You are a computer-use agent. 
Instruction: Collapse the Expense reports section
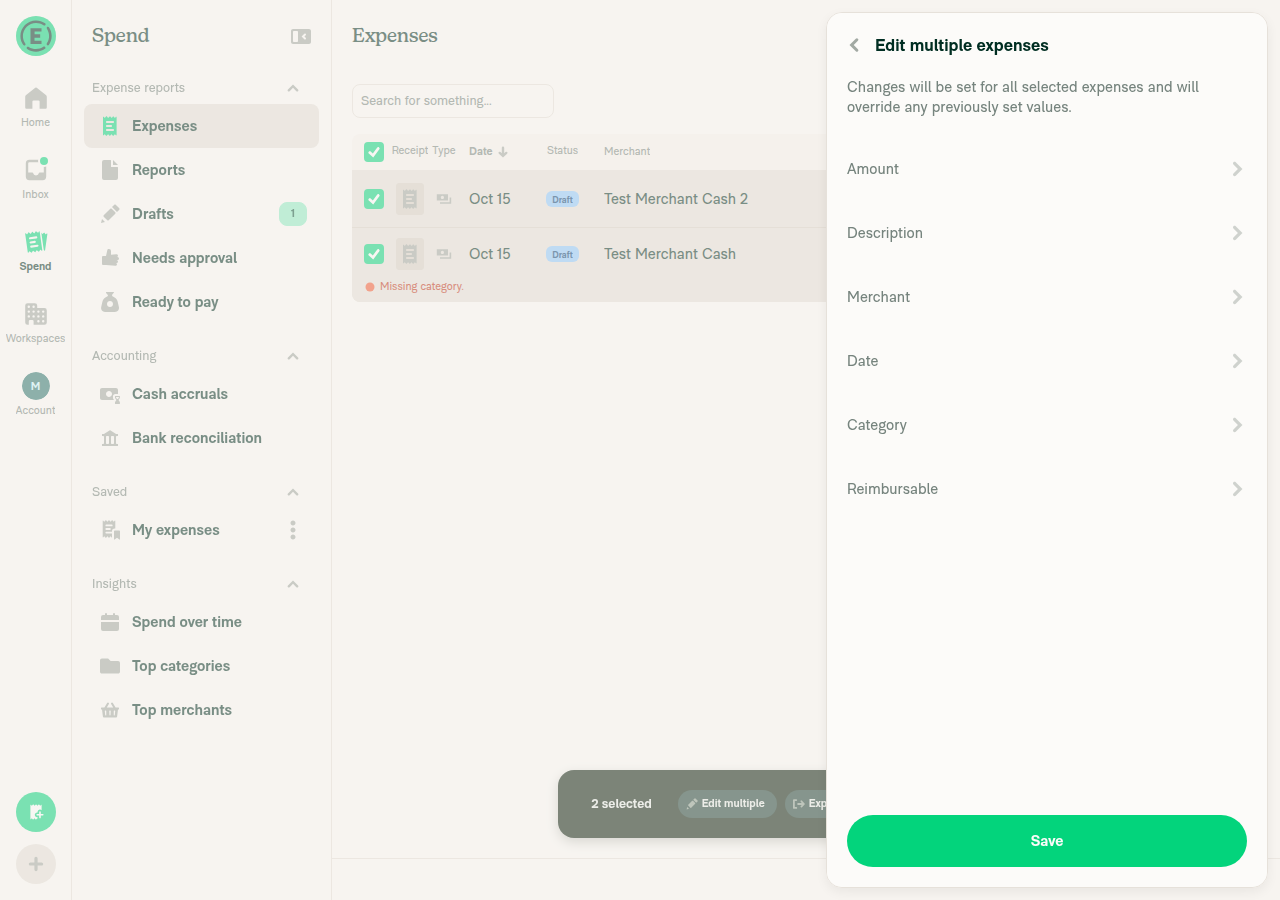[x=293, y=88]
